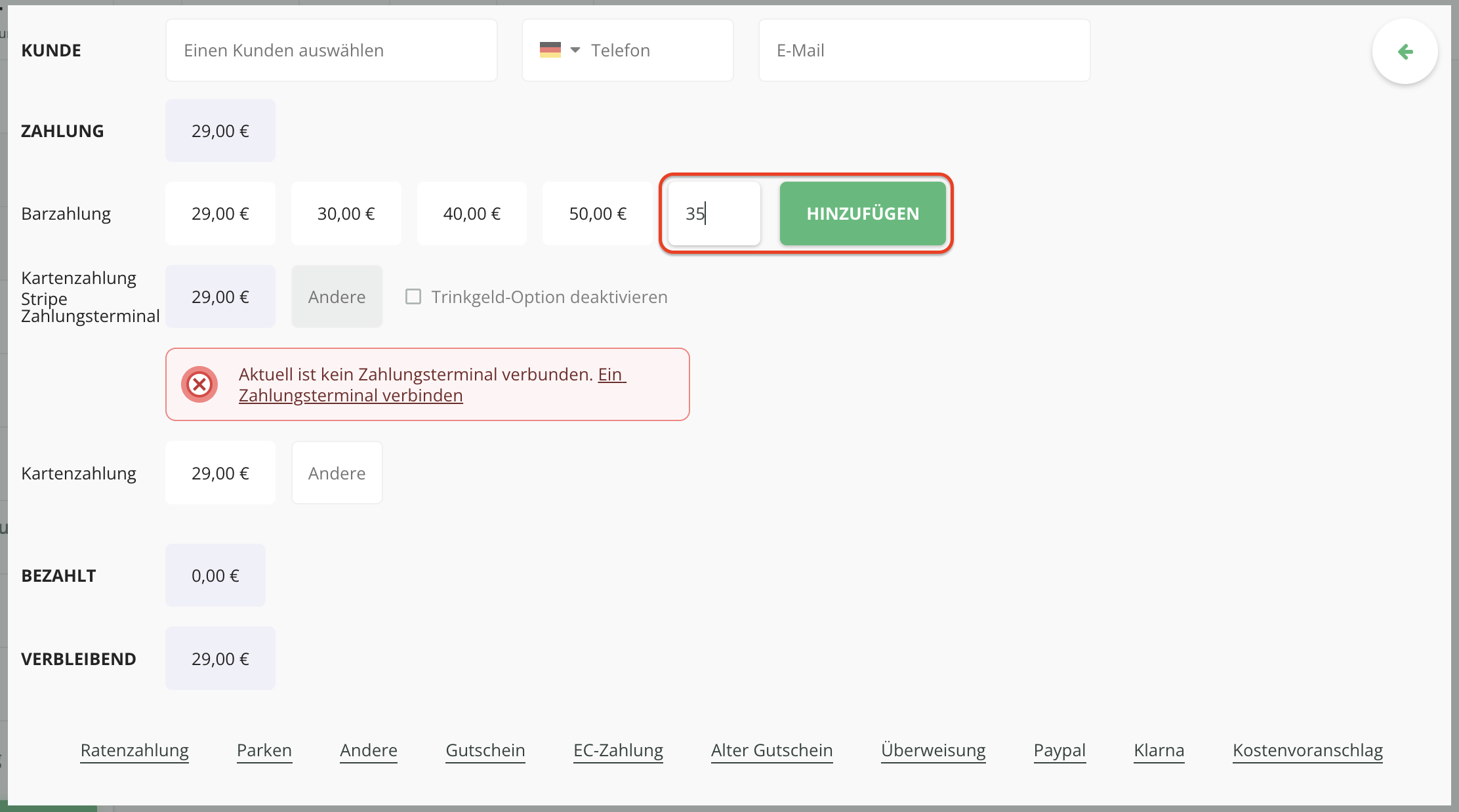Choose the 50,00 € Barzahlung amount
This screenshot has height=812, width=1459.
click(x=597, y=214)
